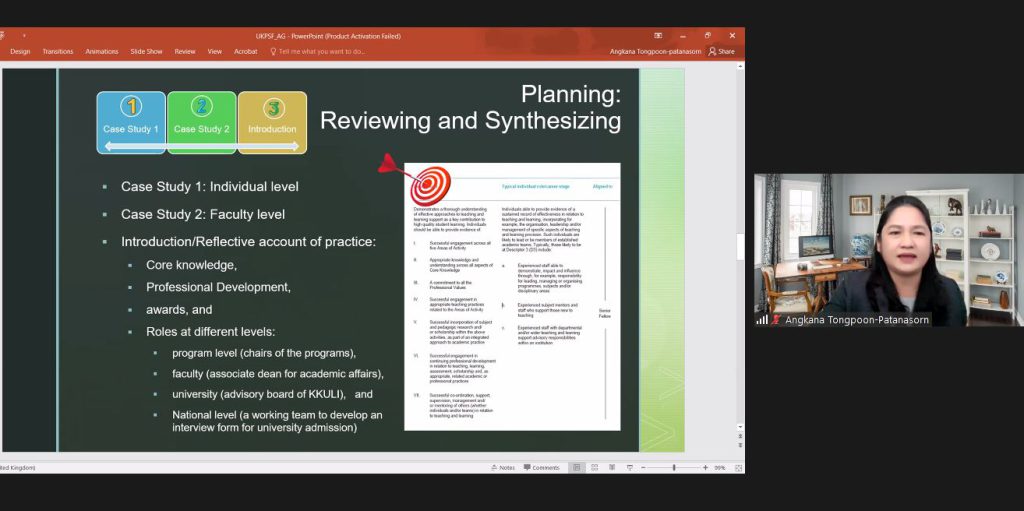Click the account name Angkana Tongpoon-patanasorn
Image resolution: width=1024 pixels, height=511 pixels.
(655, 51)
